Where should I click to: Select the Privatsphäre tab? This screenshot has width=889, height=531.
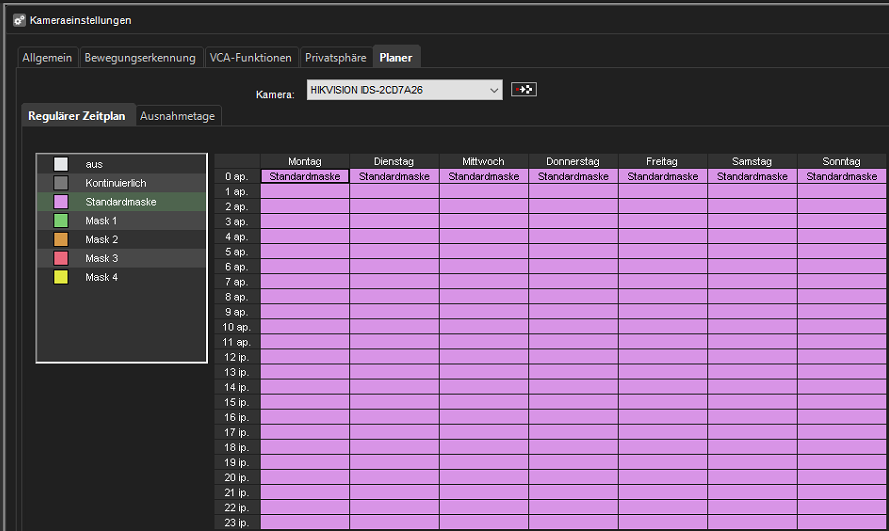pos(335,58)
